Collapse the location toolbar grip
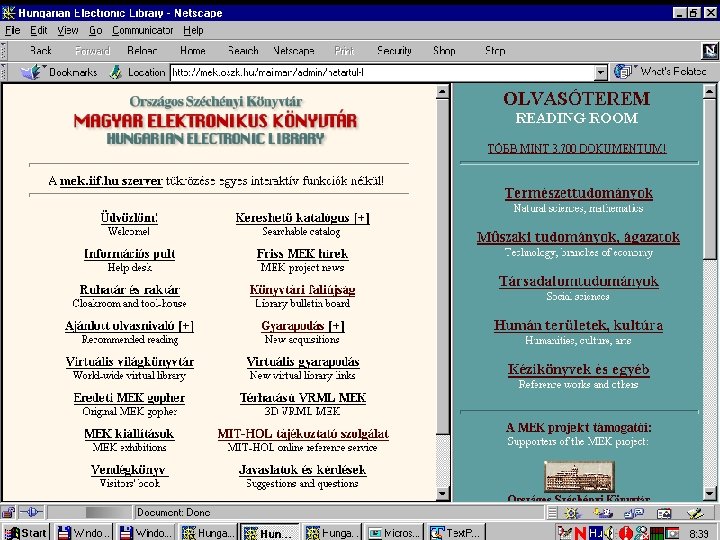The height and width of the screenshot is (540, 720). pyautogui.click(x=4, y=72)
